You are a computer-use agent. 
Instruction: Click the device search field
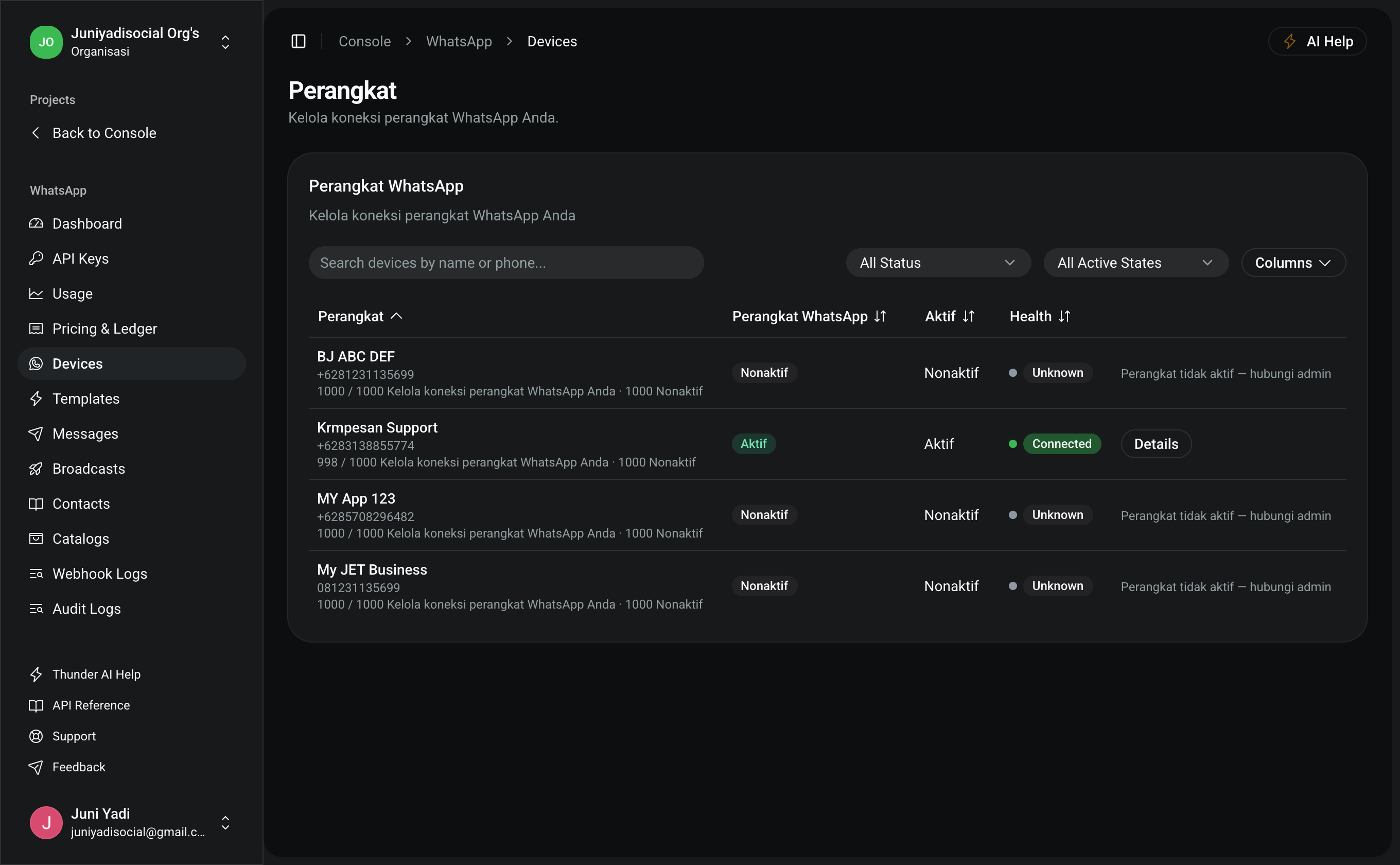coord(506,263)
